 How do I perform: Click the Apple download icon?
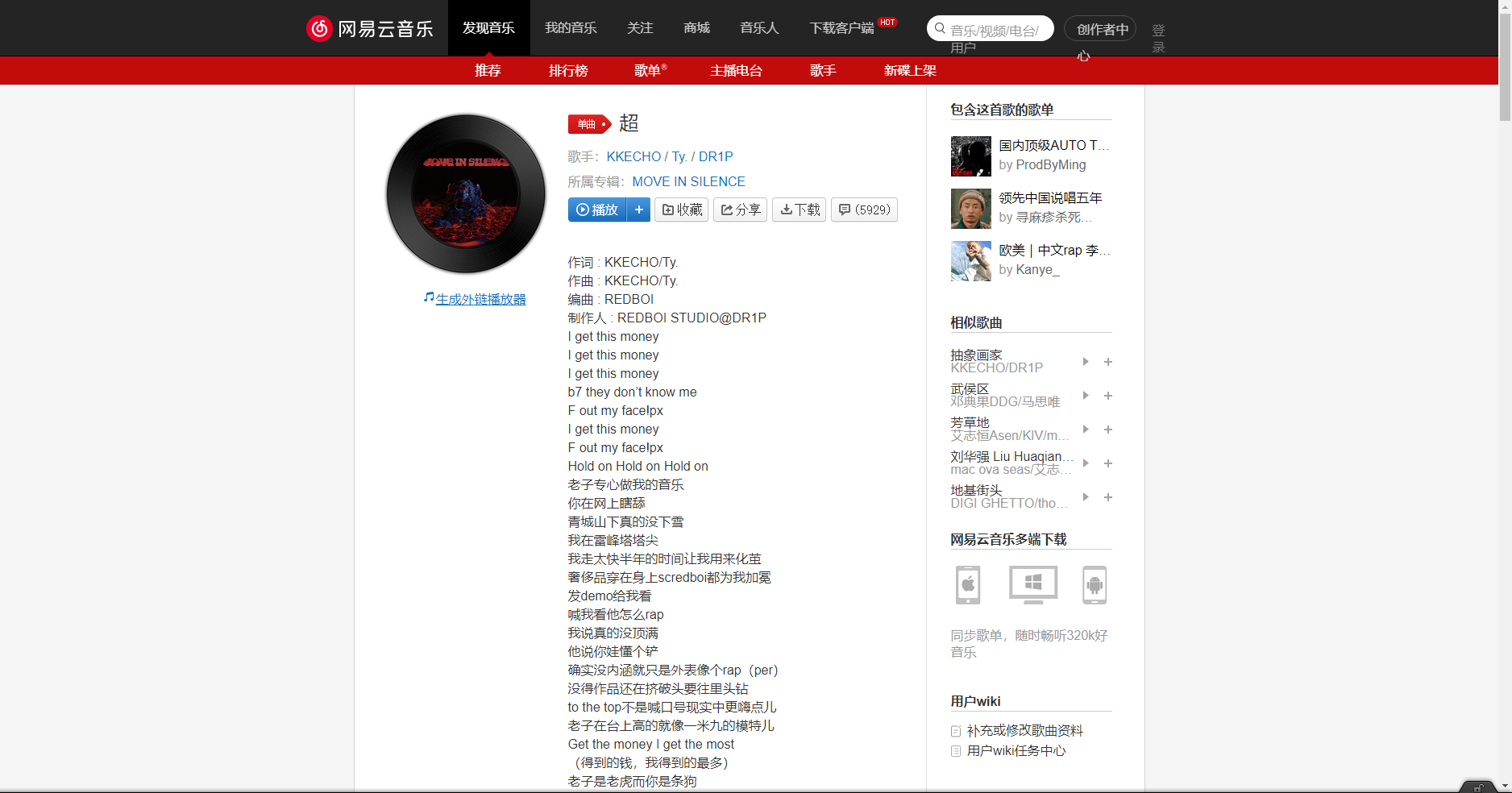(x=967, y=585)
